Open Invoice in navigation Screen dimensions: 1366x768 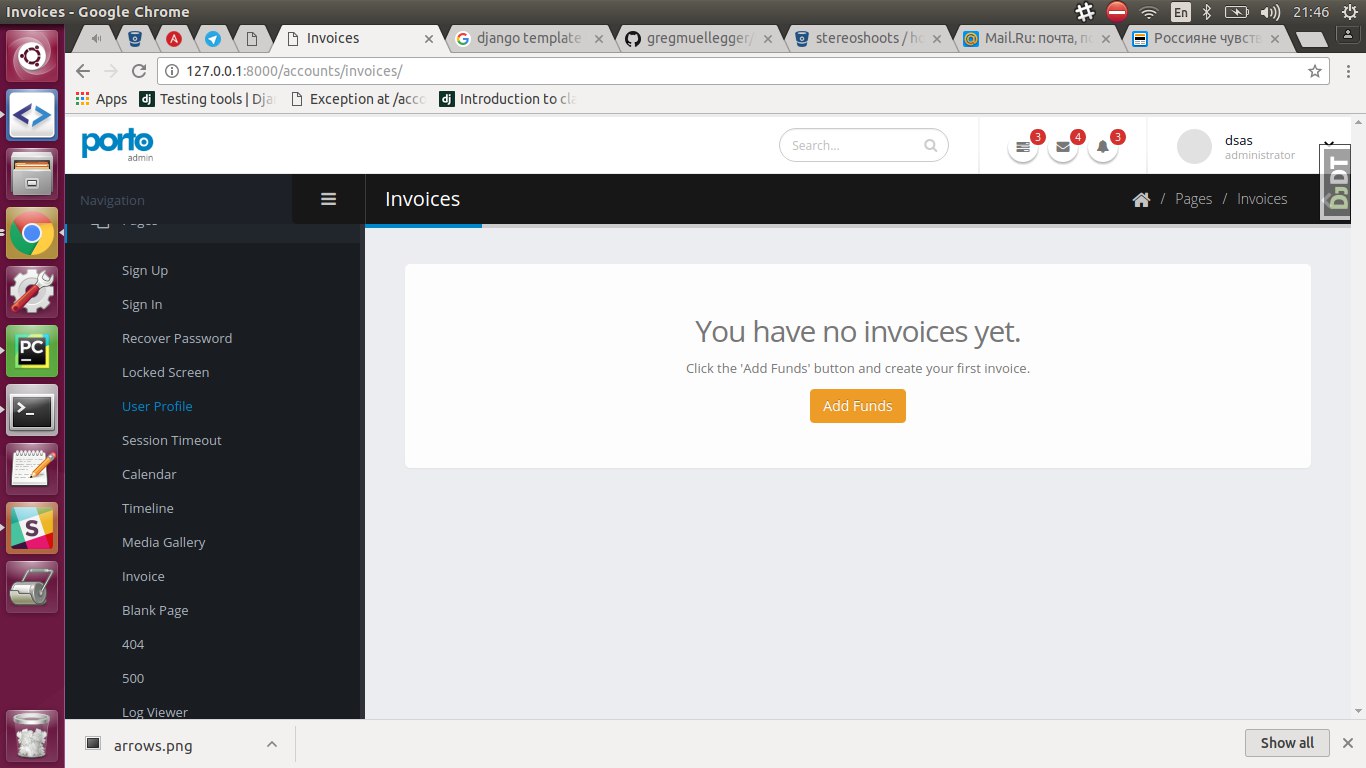click(x=143, y=577)
